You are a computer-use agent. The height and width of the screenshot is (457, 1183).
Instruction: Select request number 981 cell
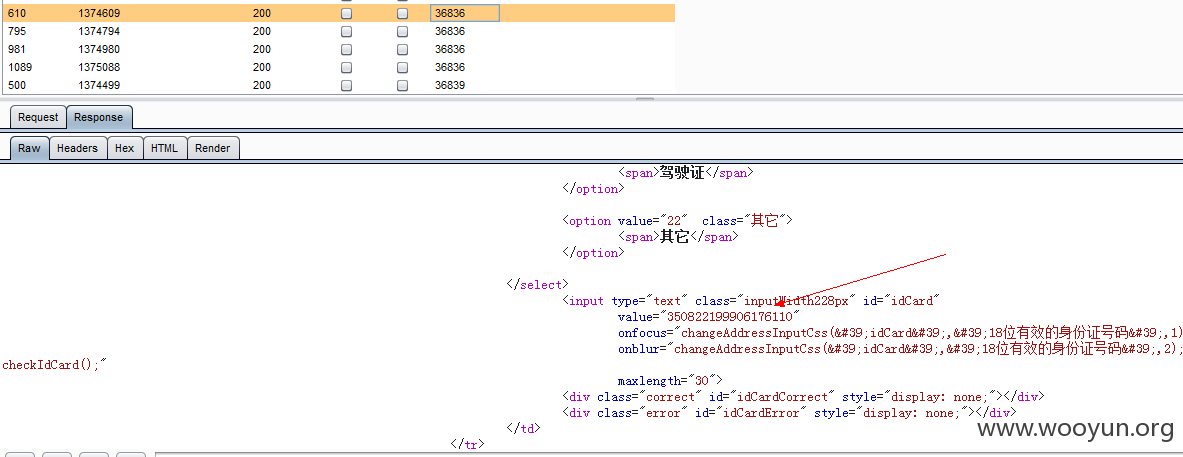pos(17,50)
